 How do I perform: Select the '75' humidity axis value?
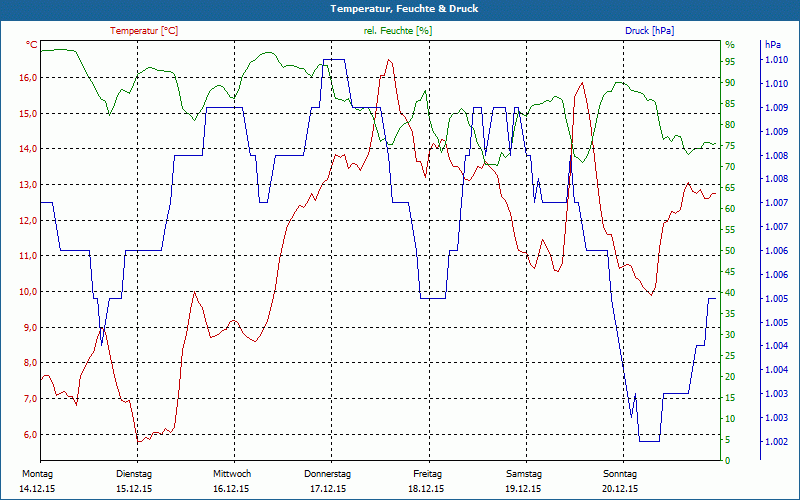730,146
